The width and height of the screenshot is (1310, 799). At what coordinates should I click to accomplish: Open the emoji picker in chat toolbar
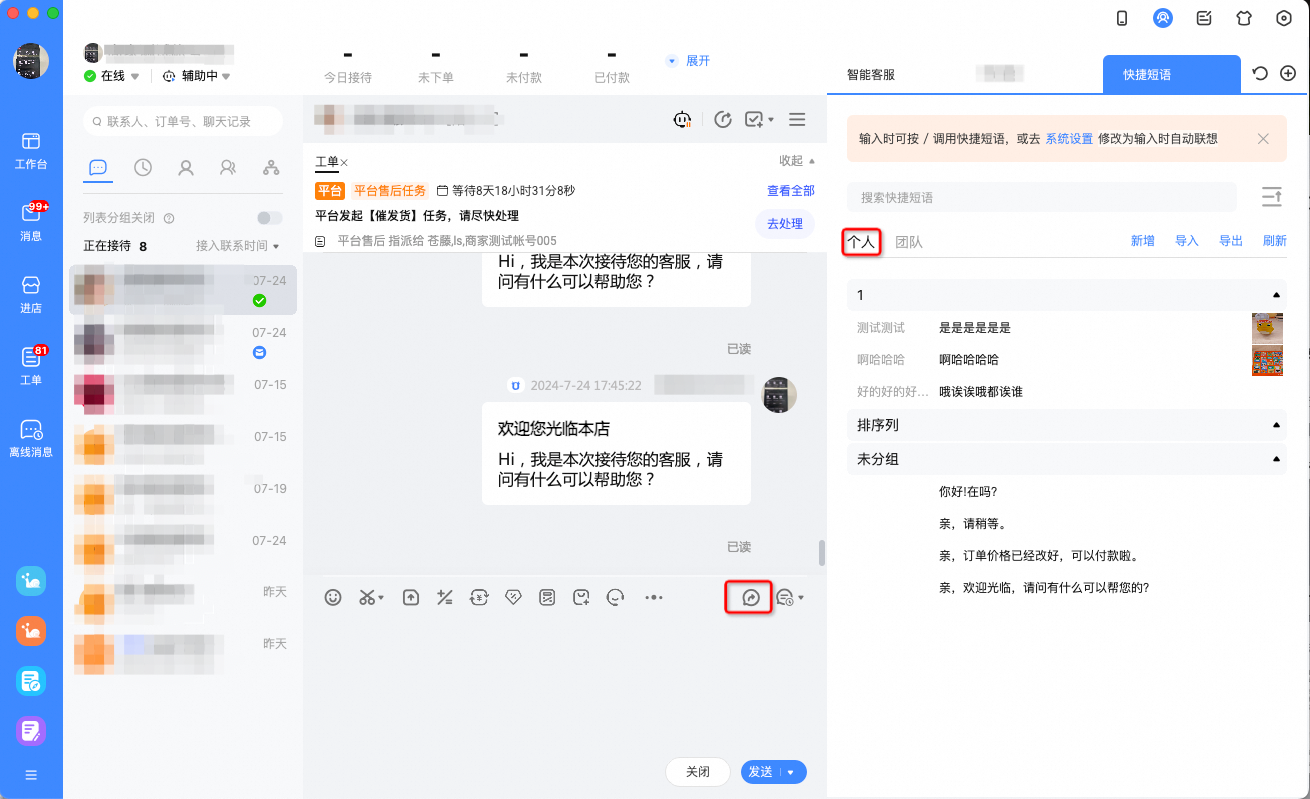pos(334,597)
